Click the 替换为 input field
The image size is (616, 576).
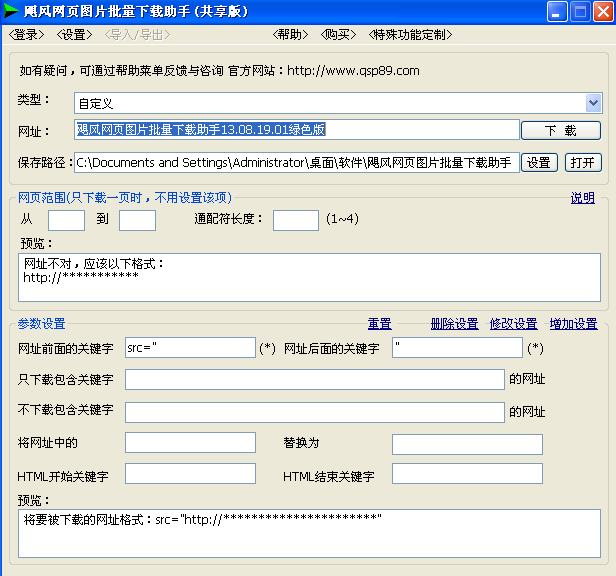[467, 444]
